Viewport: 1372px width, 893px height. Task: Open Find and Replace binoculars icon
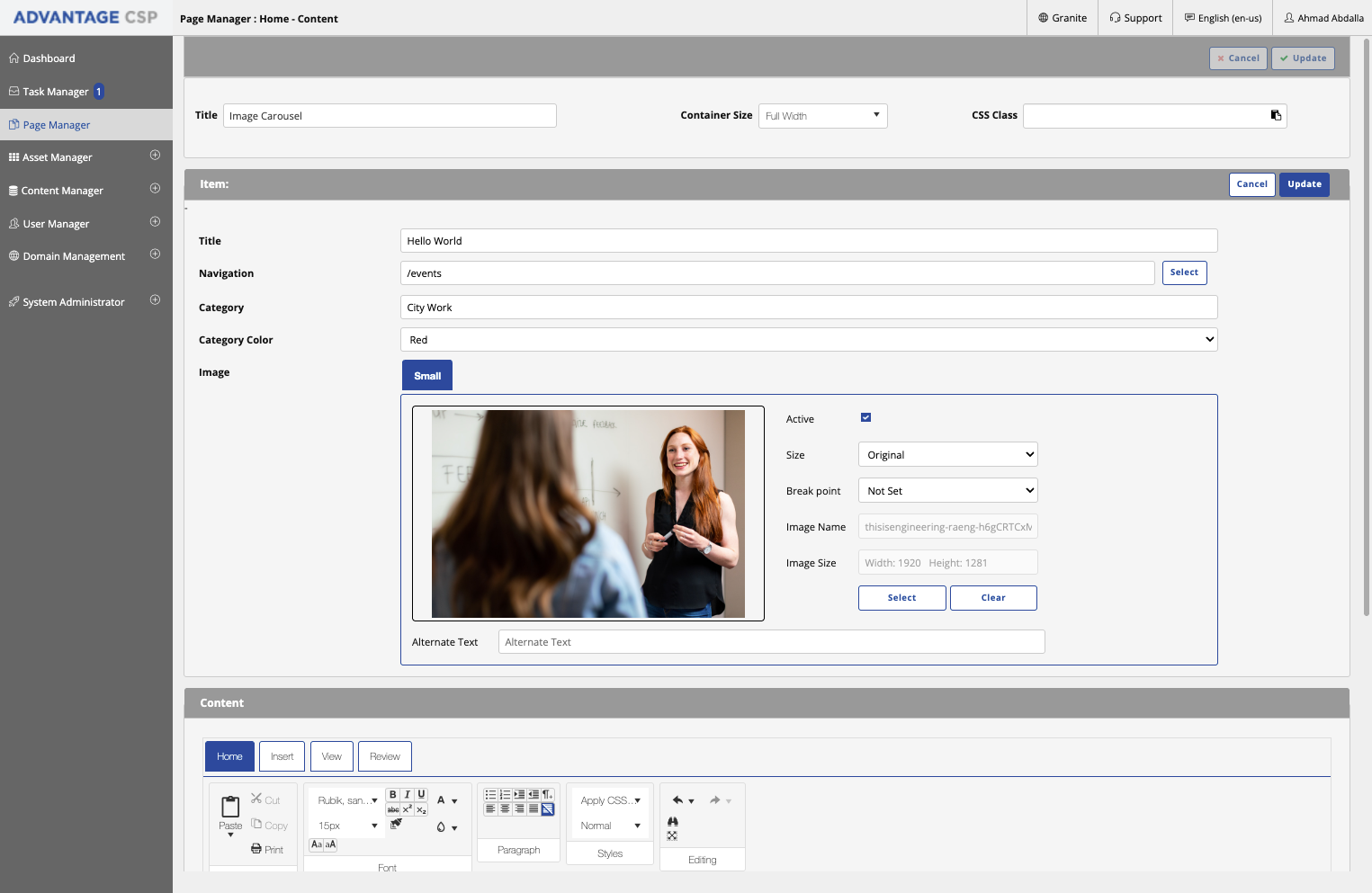(673, 821)
